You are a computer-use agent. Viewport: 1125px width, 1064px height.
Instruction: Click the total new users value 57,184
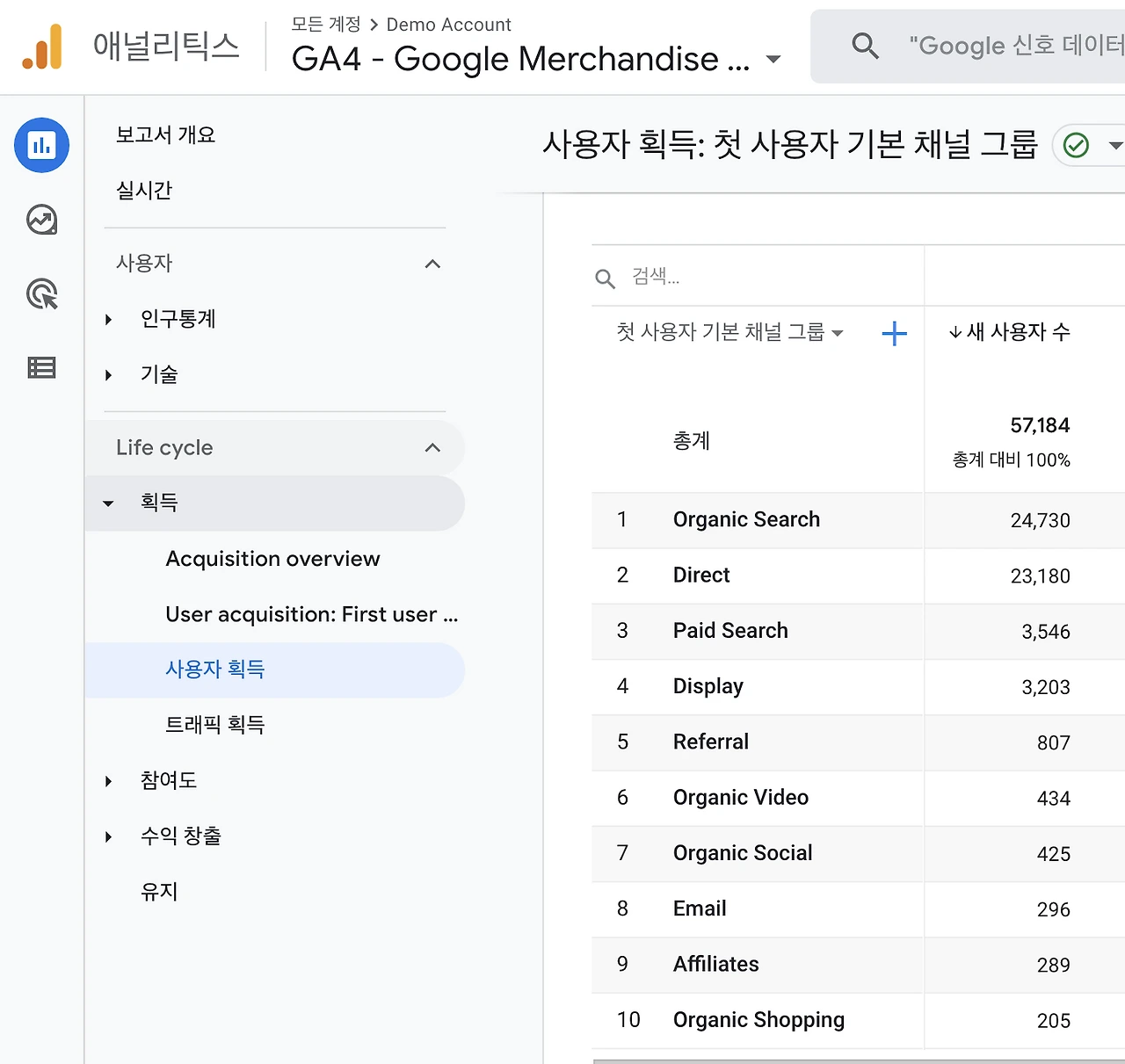click(x=1040, y=425)
